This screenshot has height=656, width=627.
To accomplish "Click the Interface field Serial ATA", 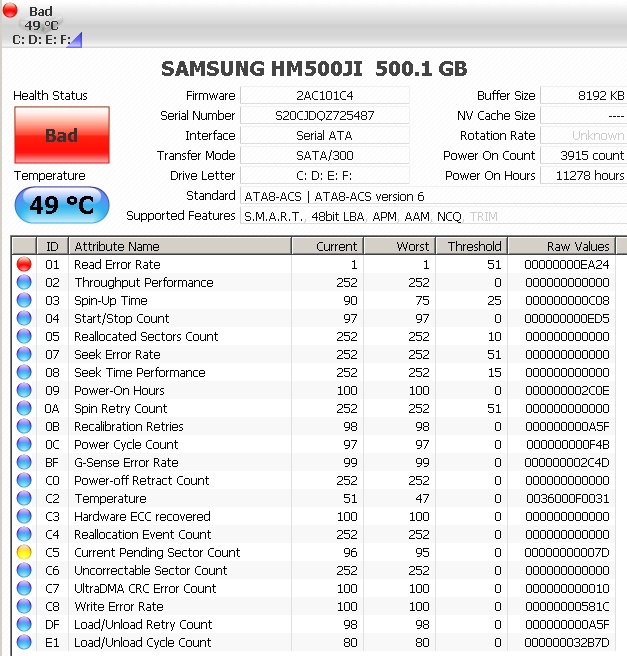I will pos(325,136).
